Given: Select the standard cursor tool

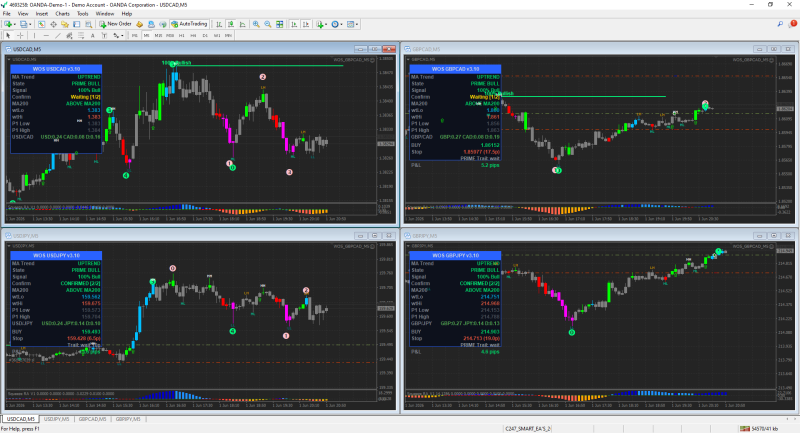Looking at the screenshot, I should click(8, 36).
